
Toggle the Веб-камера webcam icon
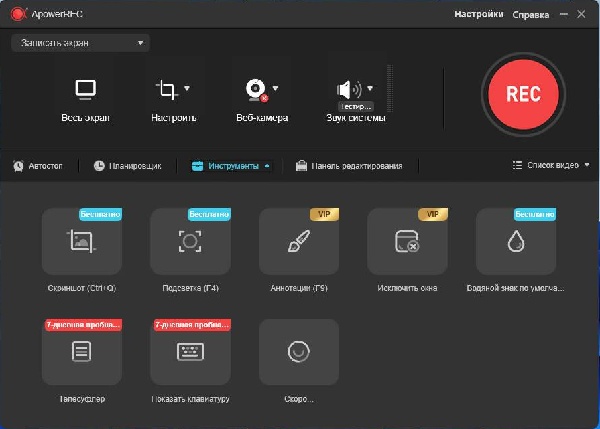pyautogui.click(x=256, y=90)
